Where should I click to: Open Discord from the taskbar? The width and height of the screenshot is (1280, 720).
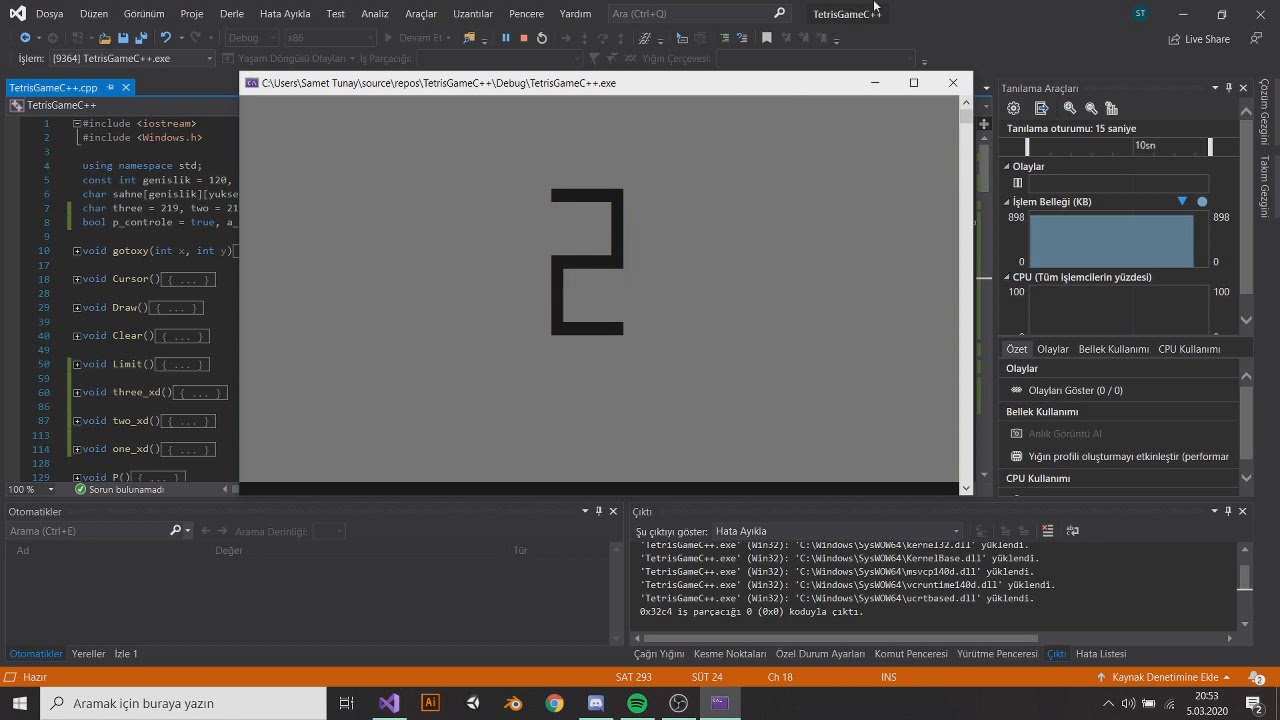pos(596,703)
